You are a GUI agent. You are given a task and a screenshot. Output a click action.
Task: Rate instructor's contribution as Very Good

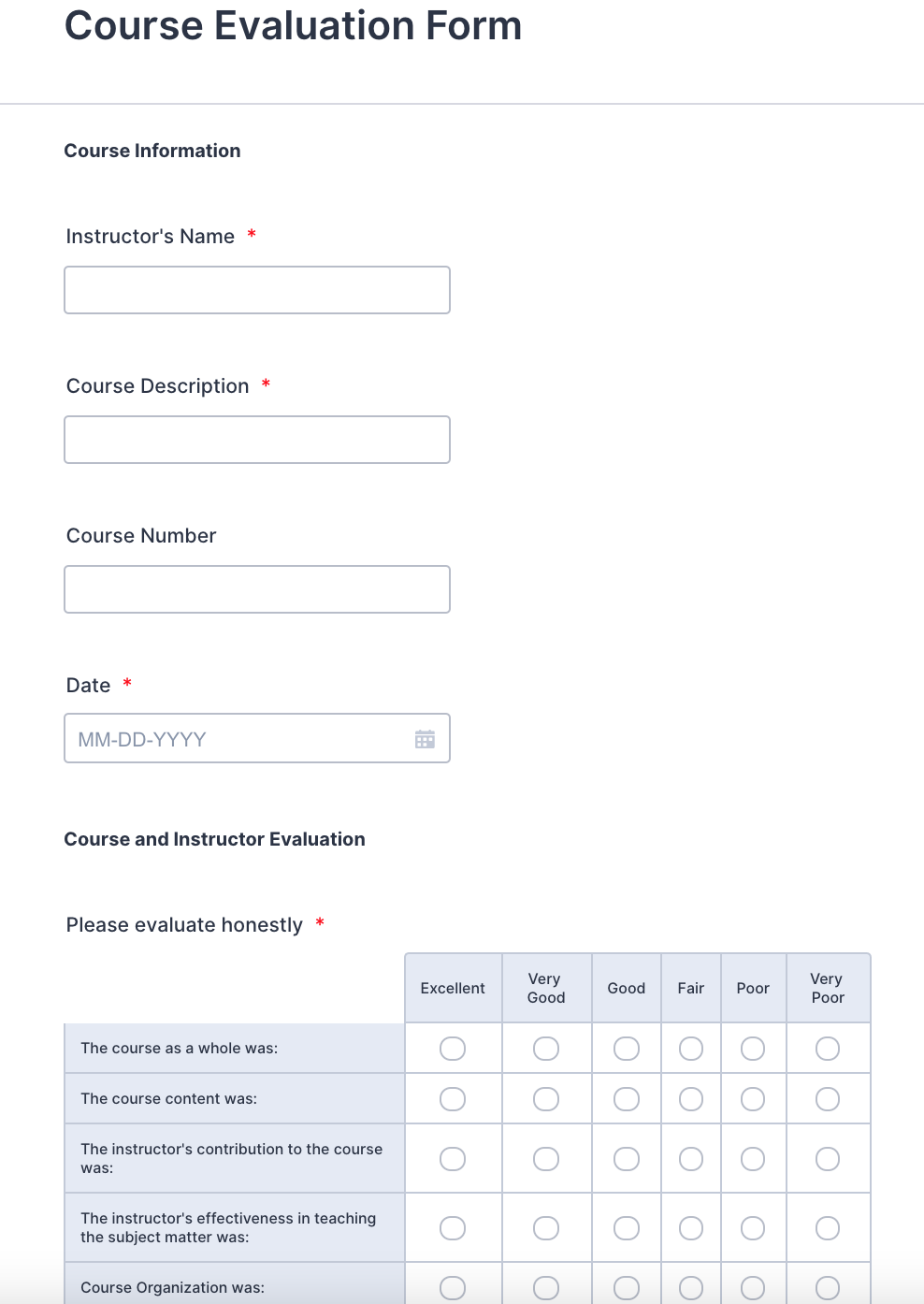pyautogui.click(x=546, y=1159)
